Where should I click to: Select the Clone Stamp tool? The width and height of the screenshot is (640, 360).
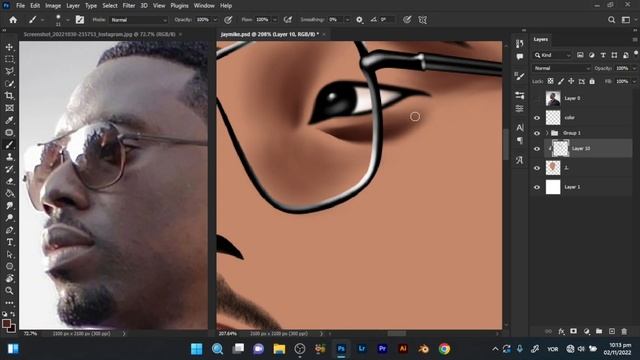point(9,157)
